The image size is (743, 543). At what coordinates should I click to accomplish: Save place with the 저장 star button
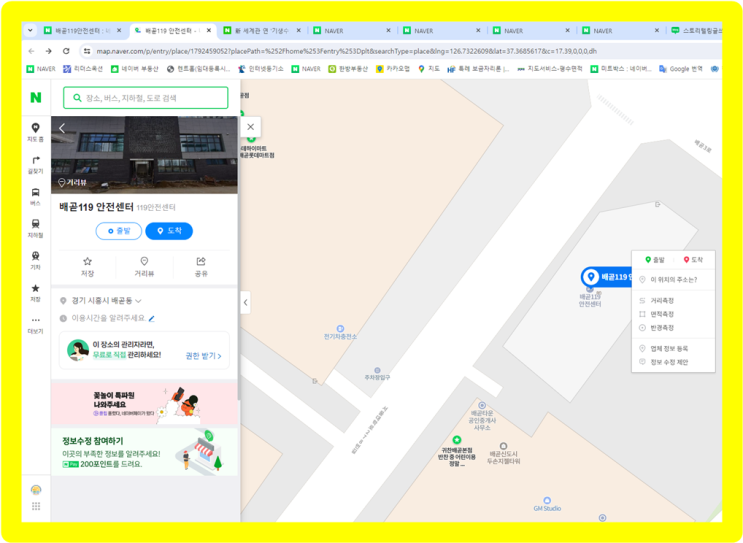[88, 267]
